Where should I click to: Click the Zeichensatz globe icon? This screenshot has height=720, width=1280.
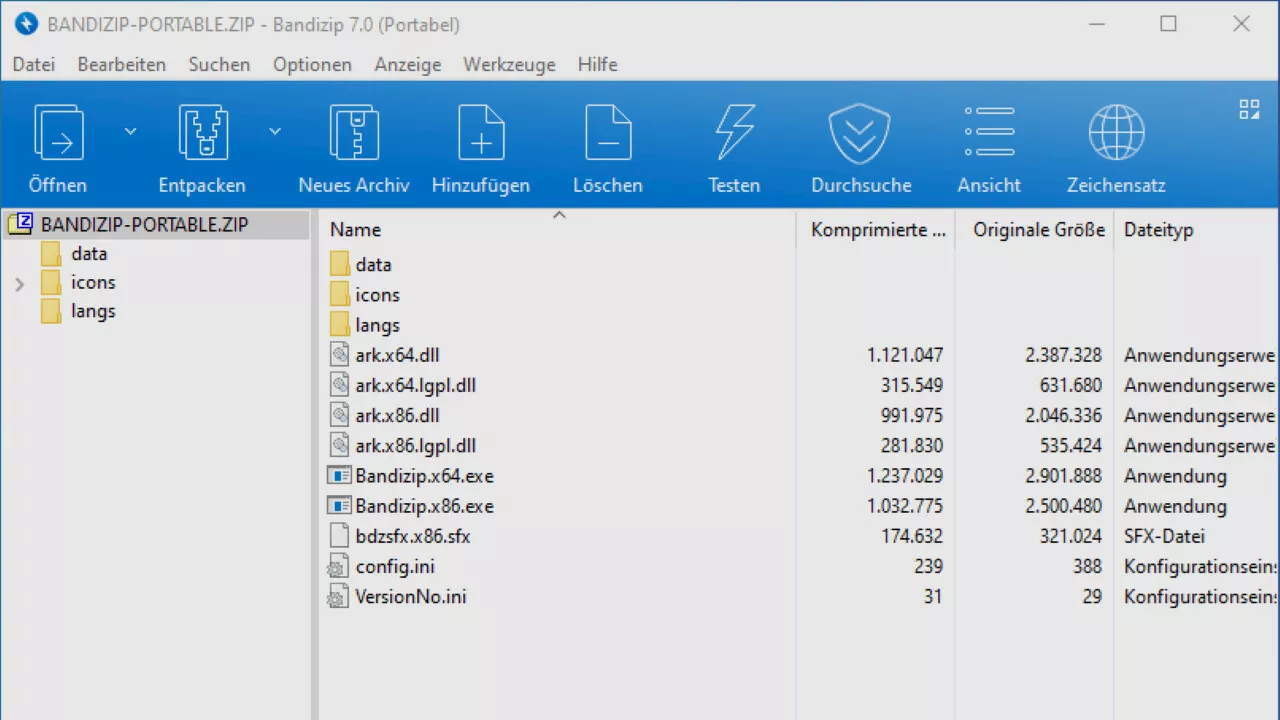point(1116,132)
